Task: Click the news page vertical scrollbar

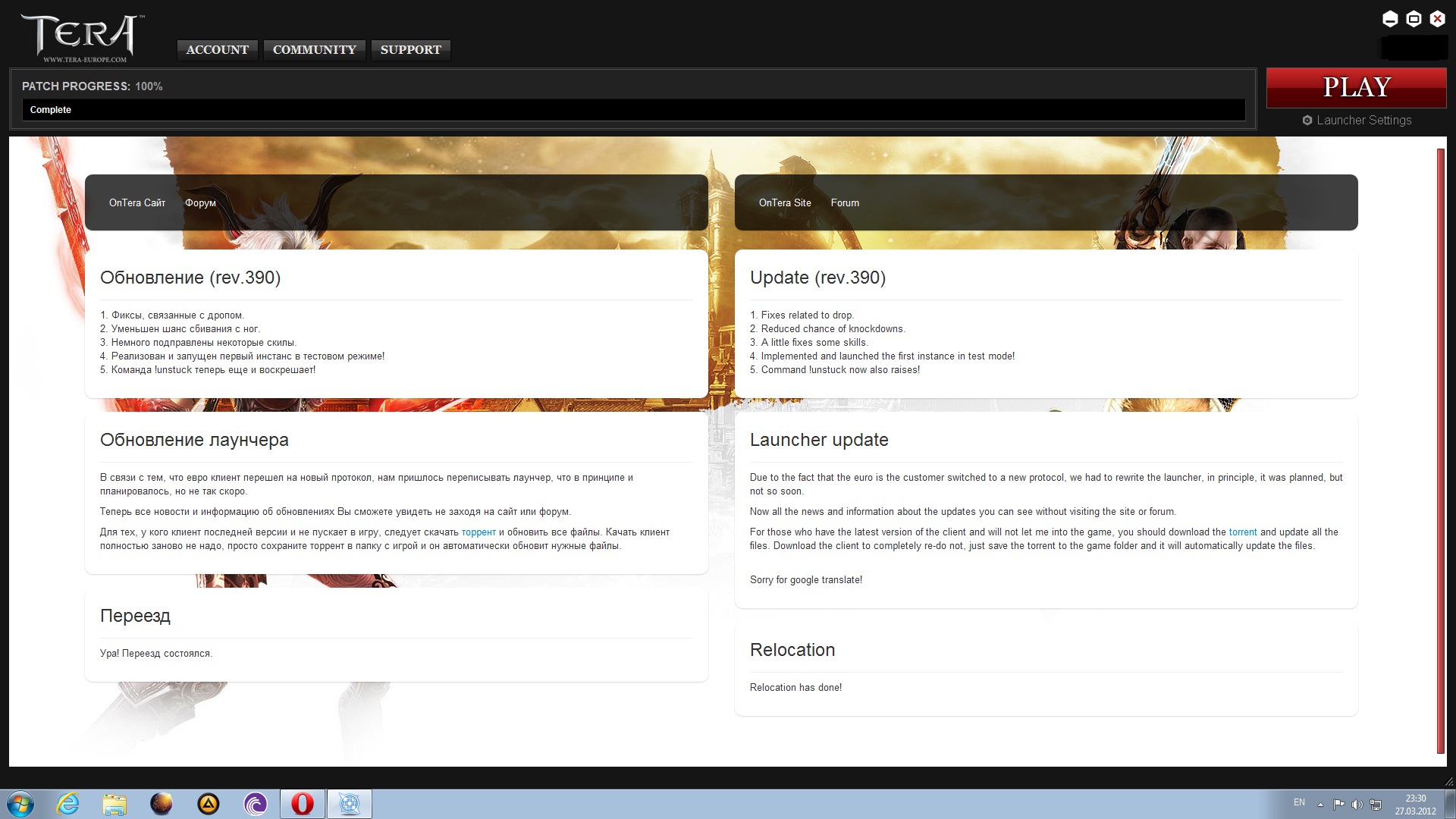Action: pos(1440,451)
